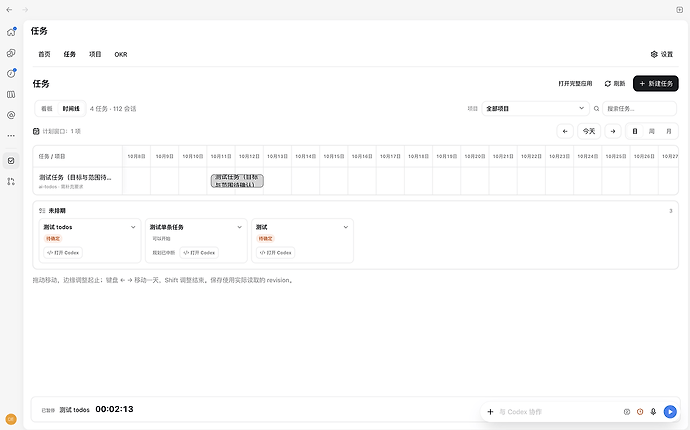Image resolution: width=690 pixels, height=430 pixels.
Task: Select the 周 week scale
Action: pos(652,131)
